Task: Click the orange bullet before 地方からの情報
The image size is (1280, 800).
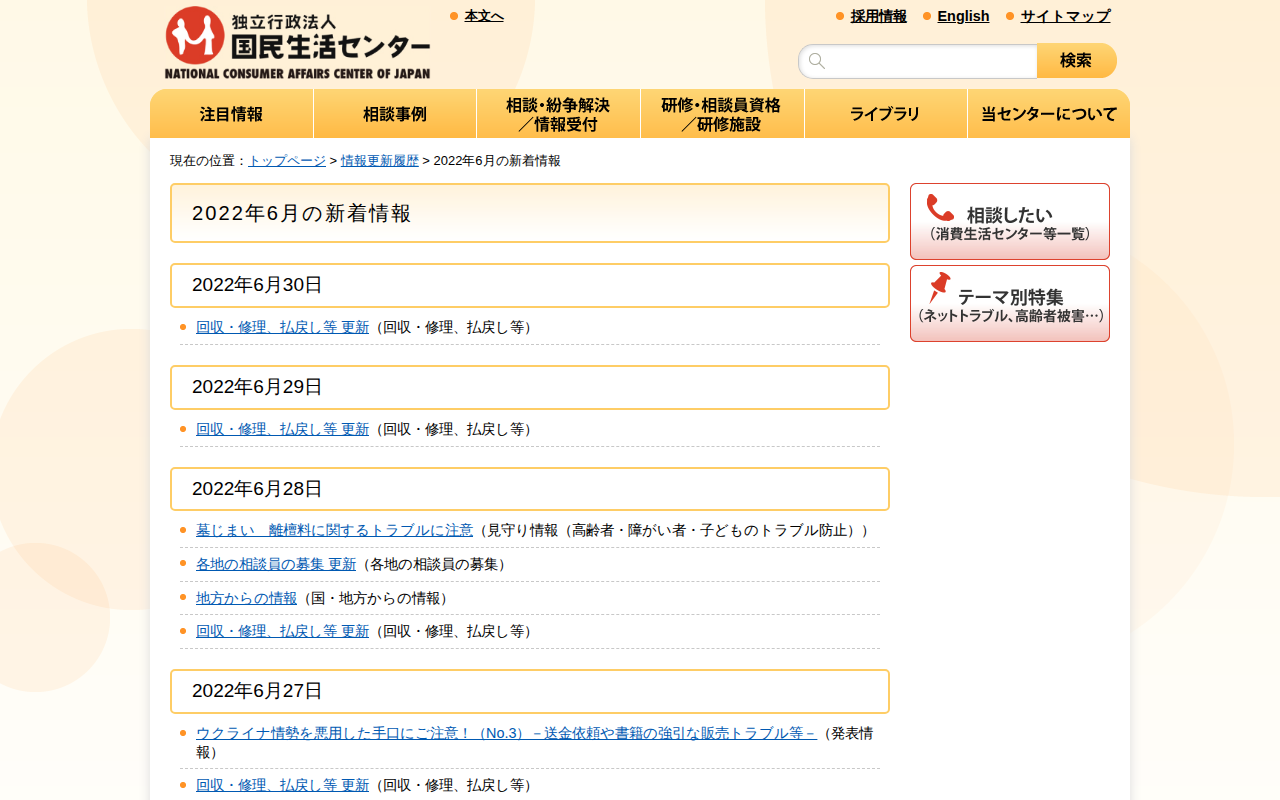Action: [182, 598]
